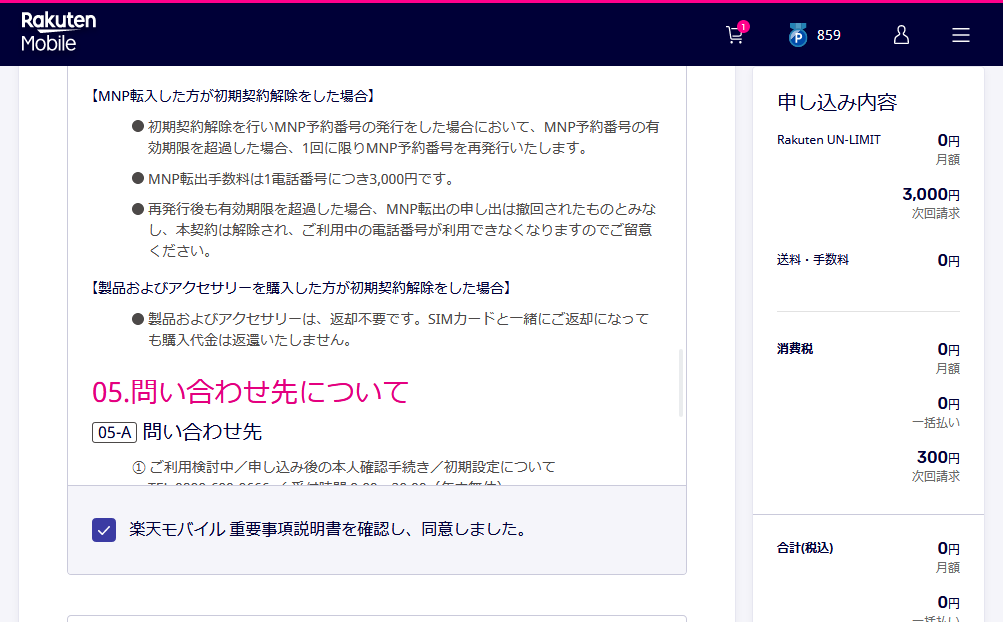Image resolution: width=1003 pixels, height=622 pixels.
Task: Click the 【MNP転入した方が初期契約解除をした場合】 heading
Action: [232, 96]
